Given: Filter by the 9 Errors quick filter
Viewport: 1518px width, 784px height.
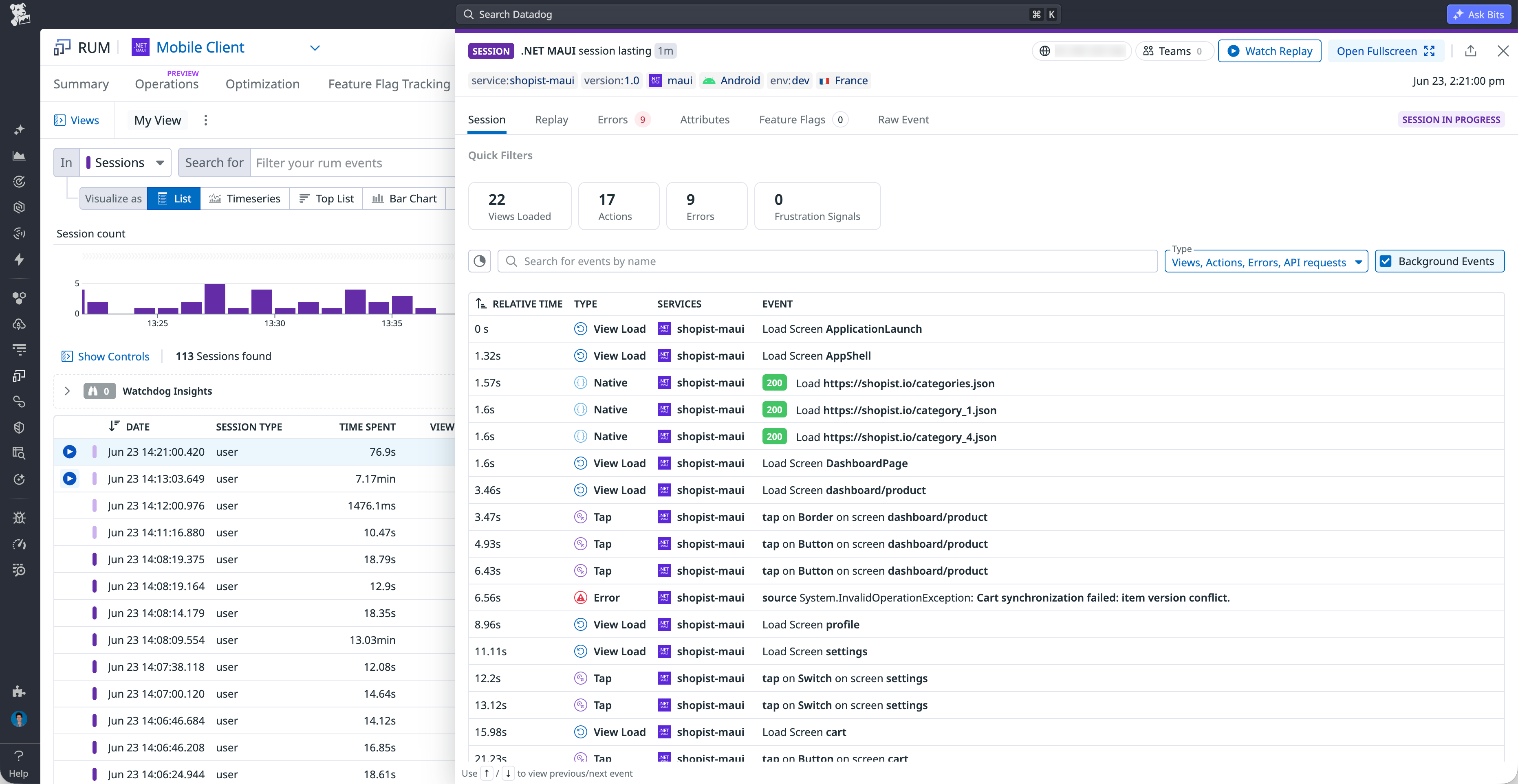Looking at the screenshot, I should pyautogui.click(x=707, y=206).
